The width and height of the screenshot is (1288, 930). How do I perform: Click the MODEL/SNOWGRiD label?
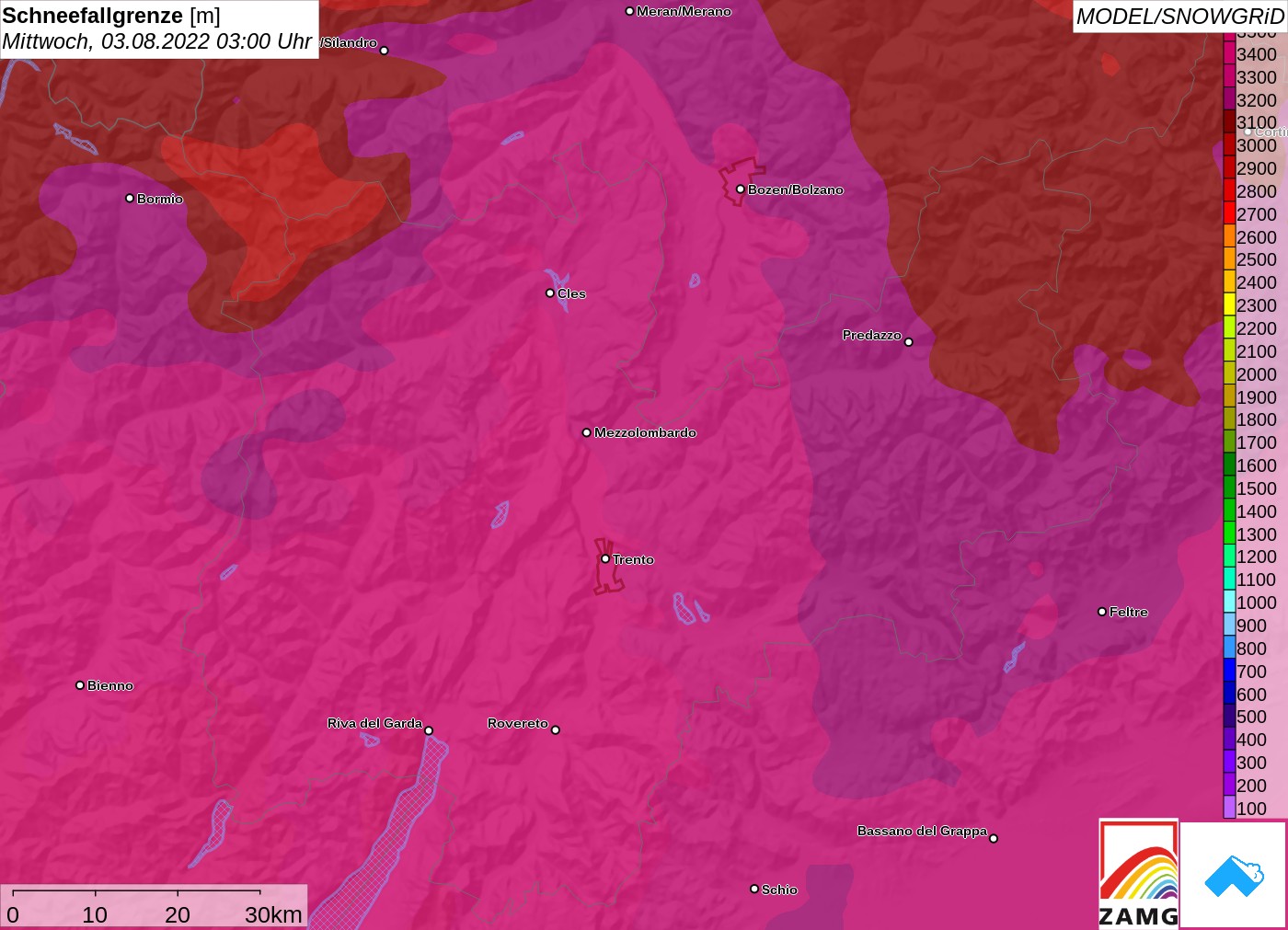[1179, 17]
